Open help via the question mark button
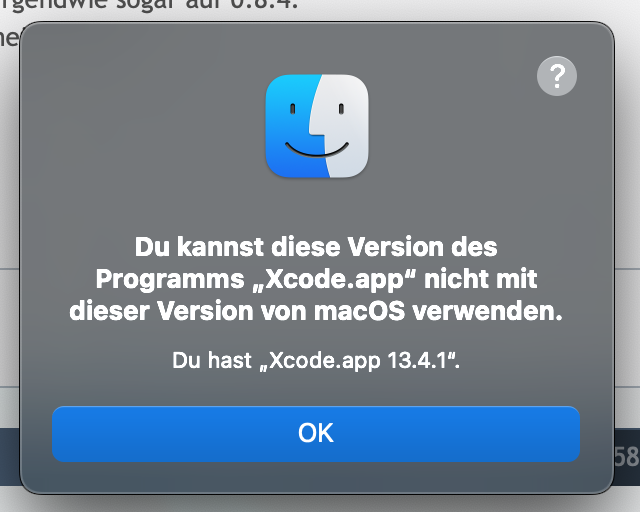Screen dimensions: 640x512 pyautogui.click(x=557, y=76)
